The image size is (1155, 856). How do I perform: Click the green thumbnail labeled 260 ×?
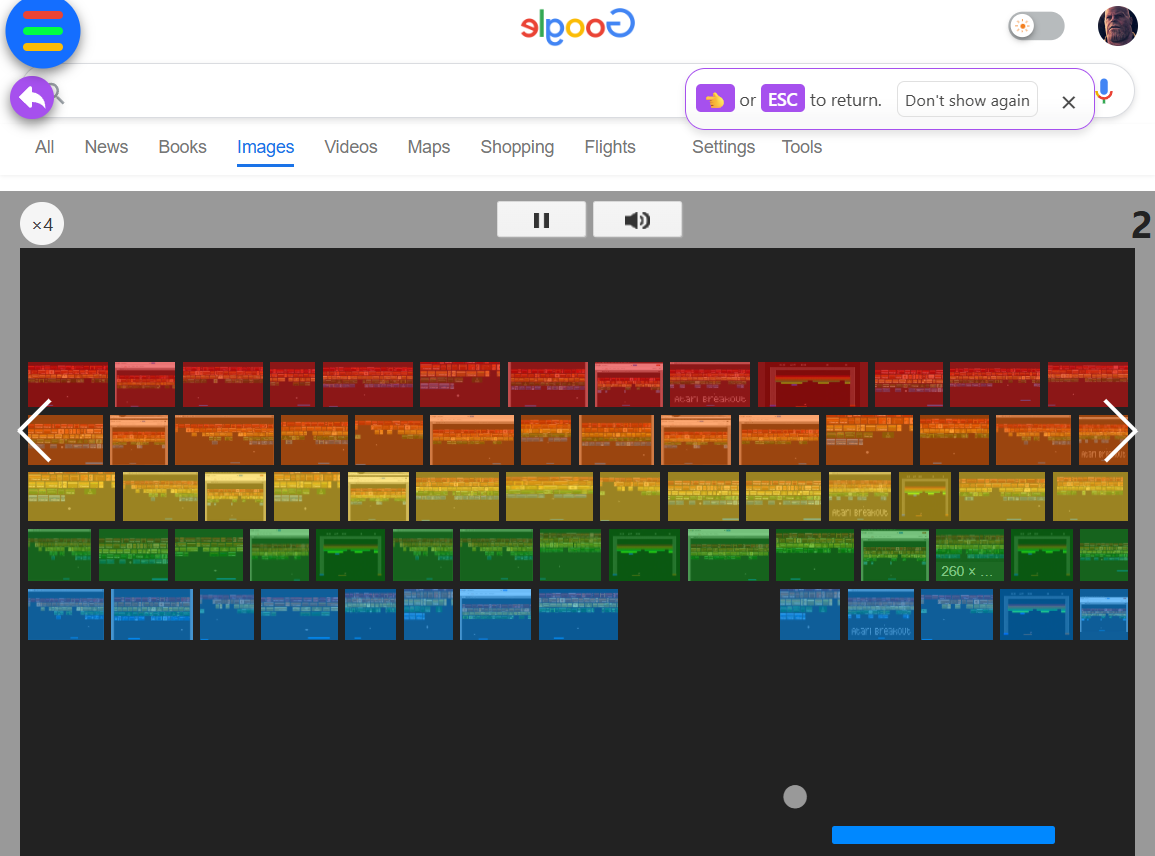[969, 556]
